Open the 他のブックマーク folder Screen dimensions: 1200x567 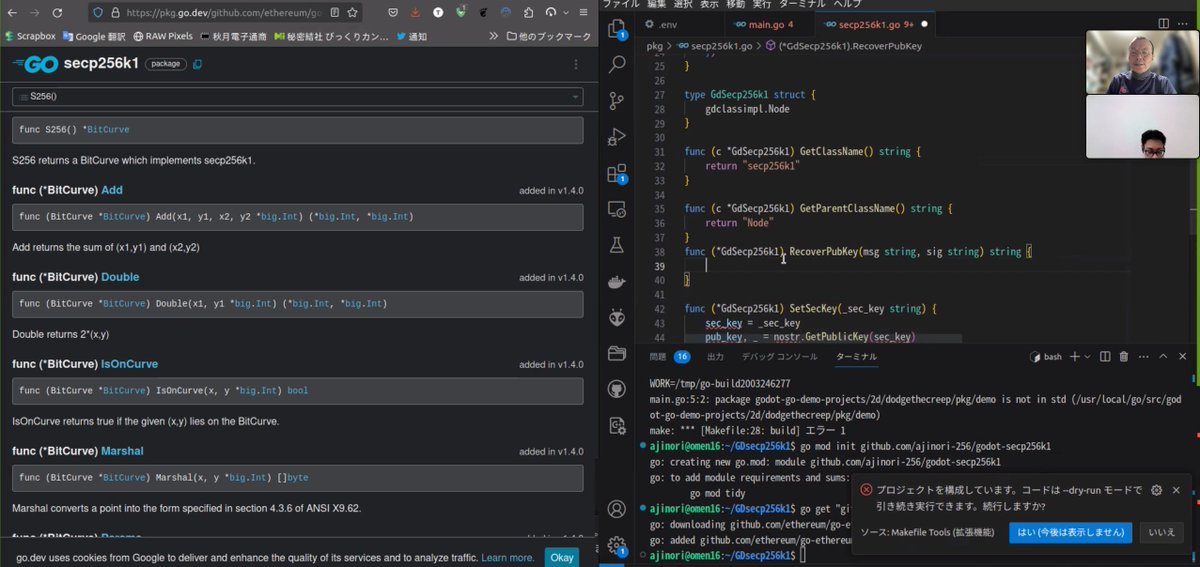coord(548,36)
